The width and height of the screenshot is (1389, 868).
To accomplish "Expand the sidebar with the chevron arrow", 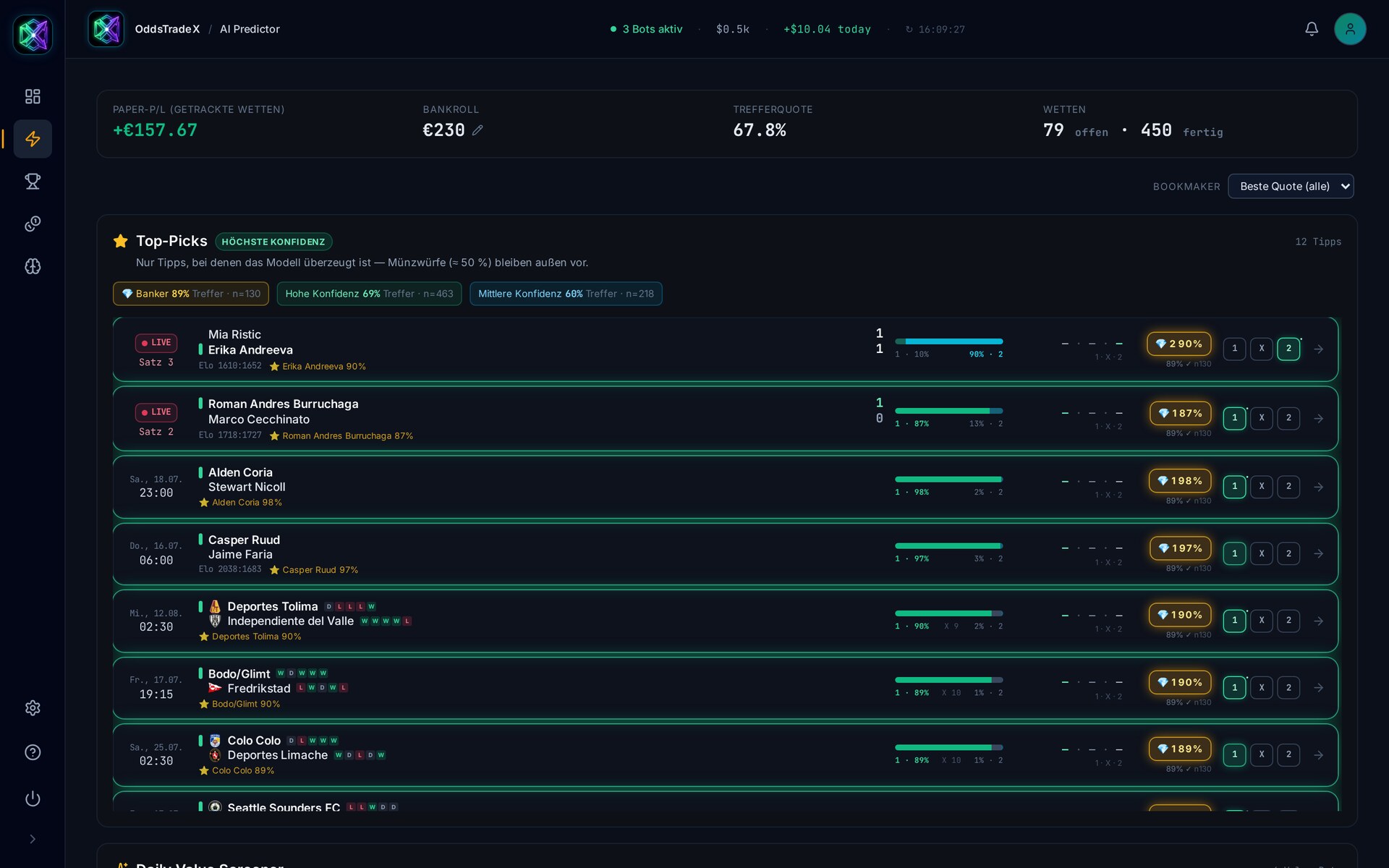I will [33, 839].
